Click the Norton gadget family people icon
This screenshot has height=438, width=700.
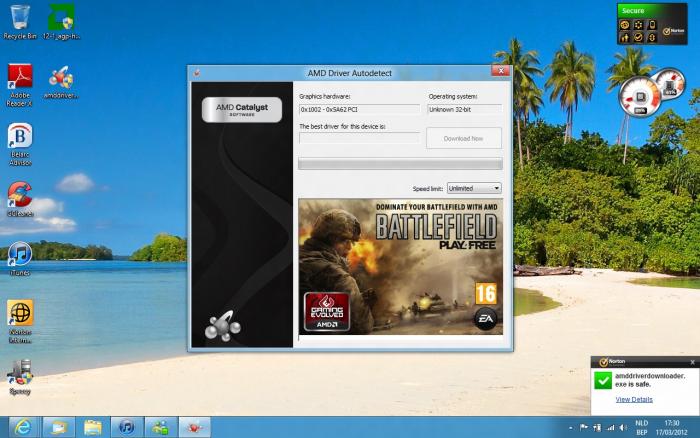click(x=625, y=38)
